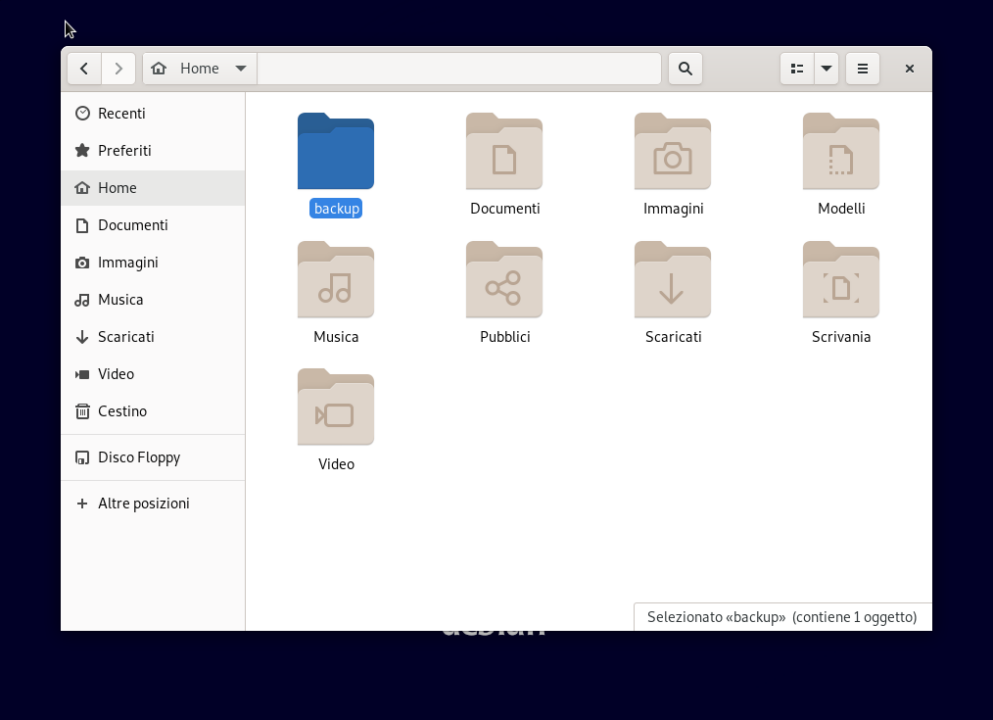The height and width of the screenshot is (720, 993).
Task: Select the Modelli folder icon
Action: (841, 152)
